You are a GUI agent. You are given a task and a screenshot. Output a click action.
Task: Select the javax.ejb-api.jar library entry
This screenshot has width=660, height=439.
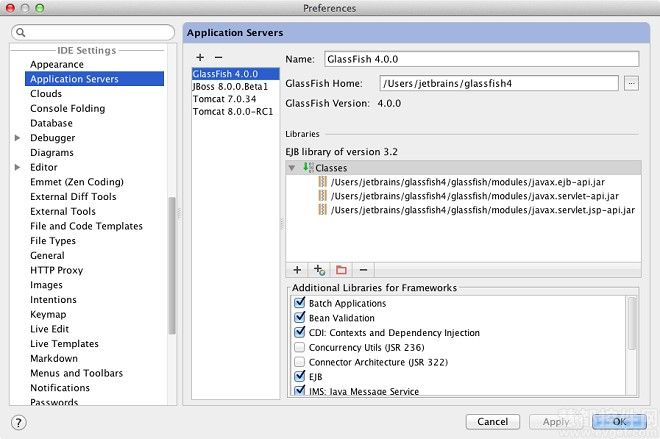point(468,182)
